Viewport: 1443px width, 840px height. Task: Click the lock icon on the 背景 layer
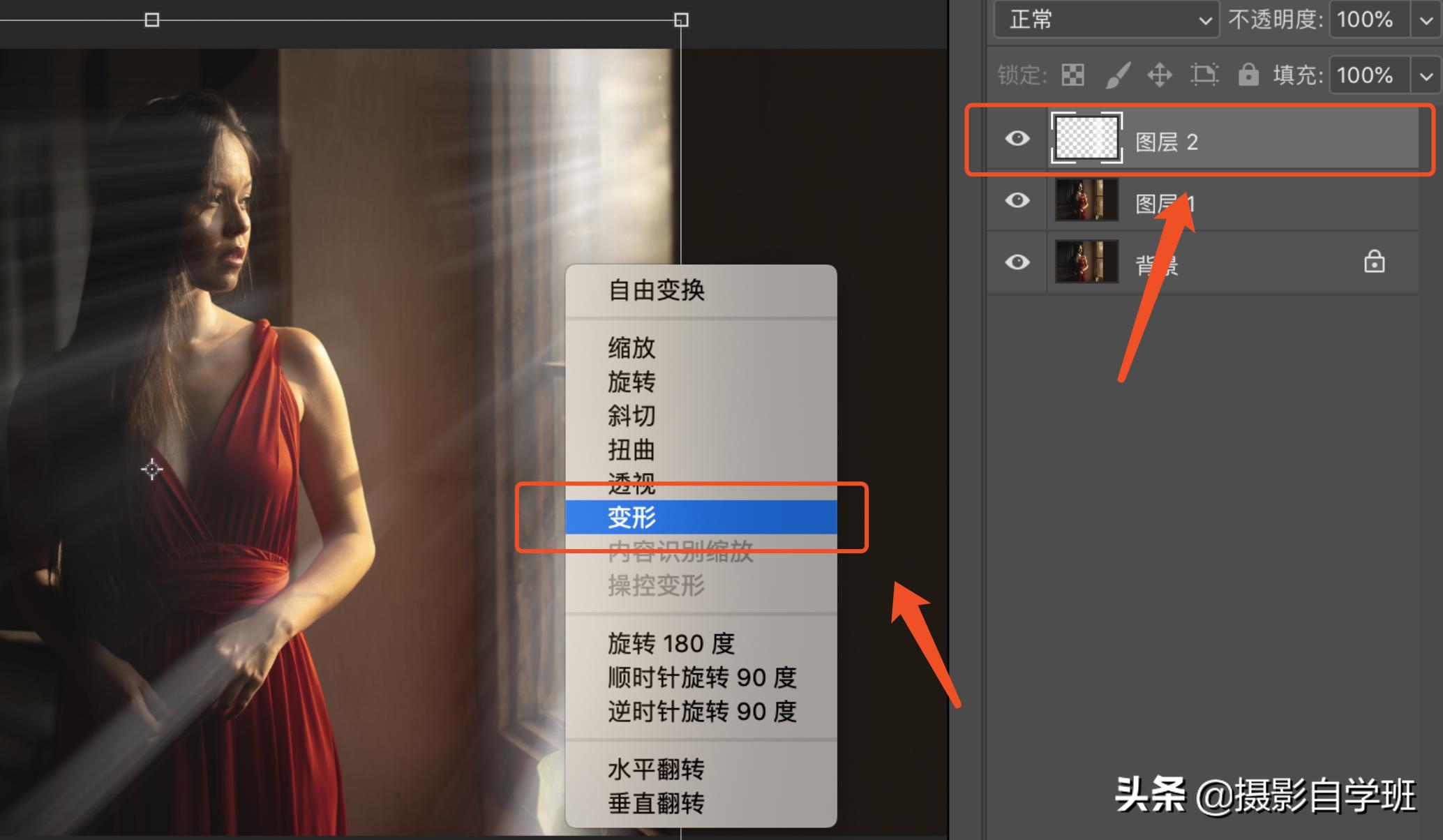(1374, 262)
